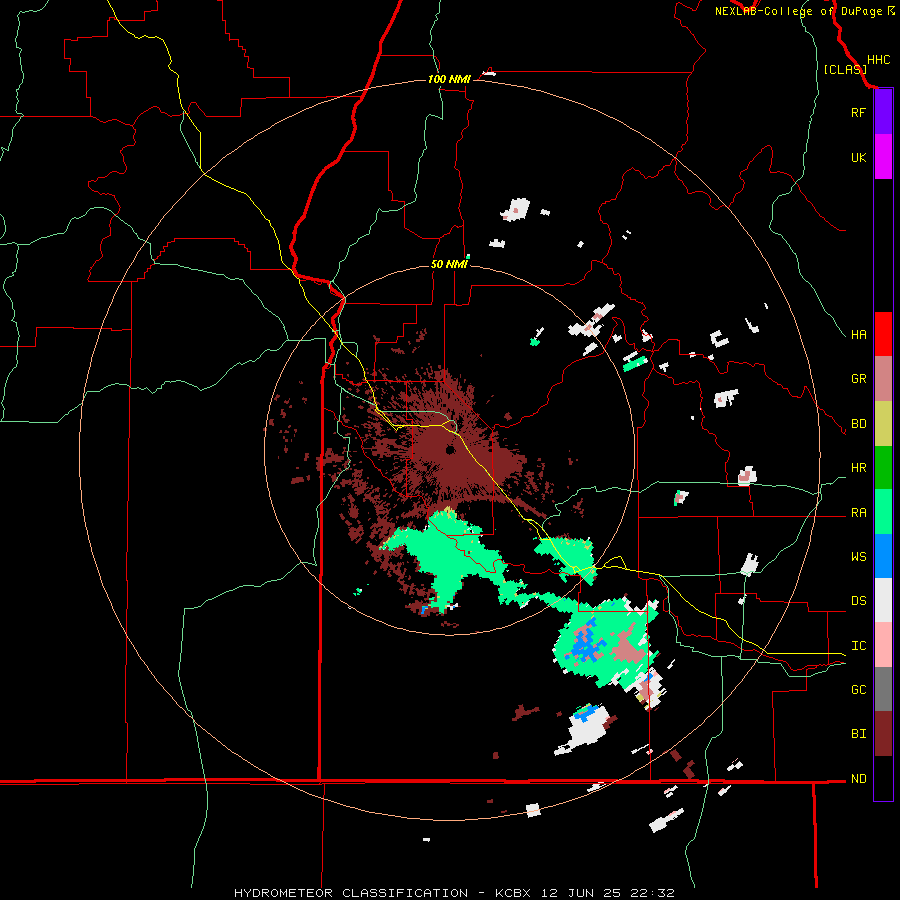Click the 'DS' legend label

click(859, 602)
